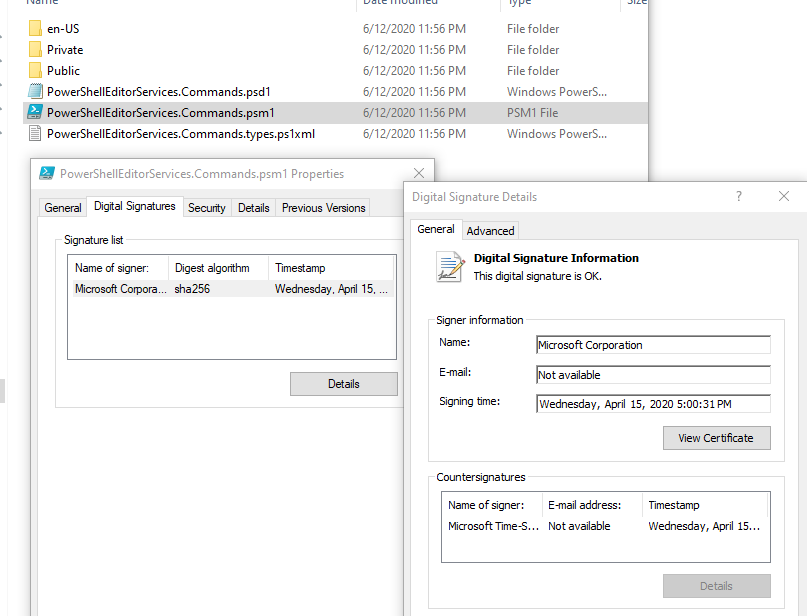The width and height of the screenshot is (807, 616).
Task: Open the Advanced tab in Digital Signature Details
Action: [490, 229]
